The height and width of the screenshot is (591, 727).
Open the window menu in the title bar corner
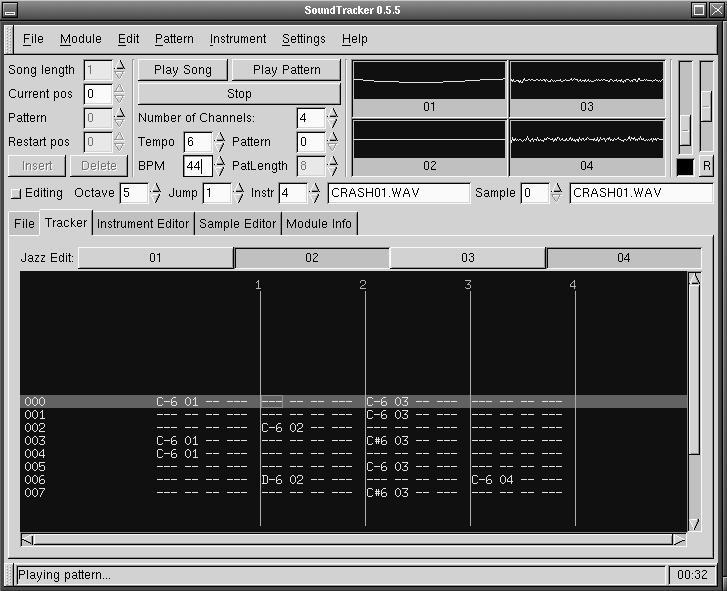[x=10, y=9]
